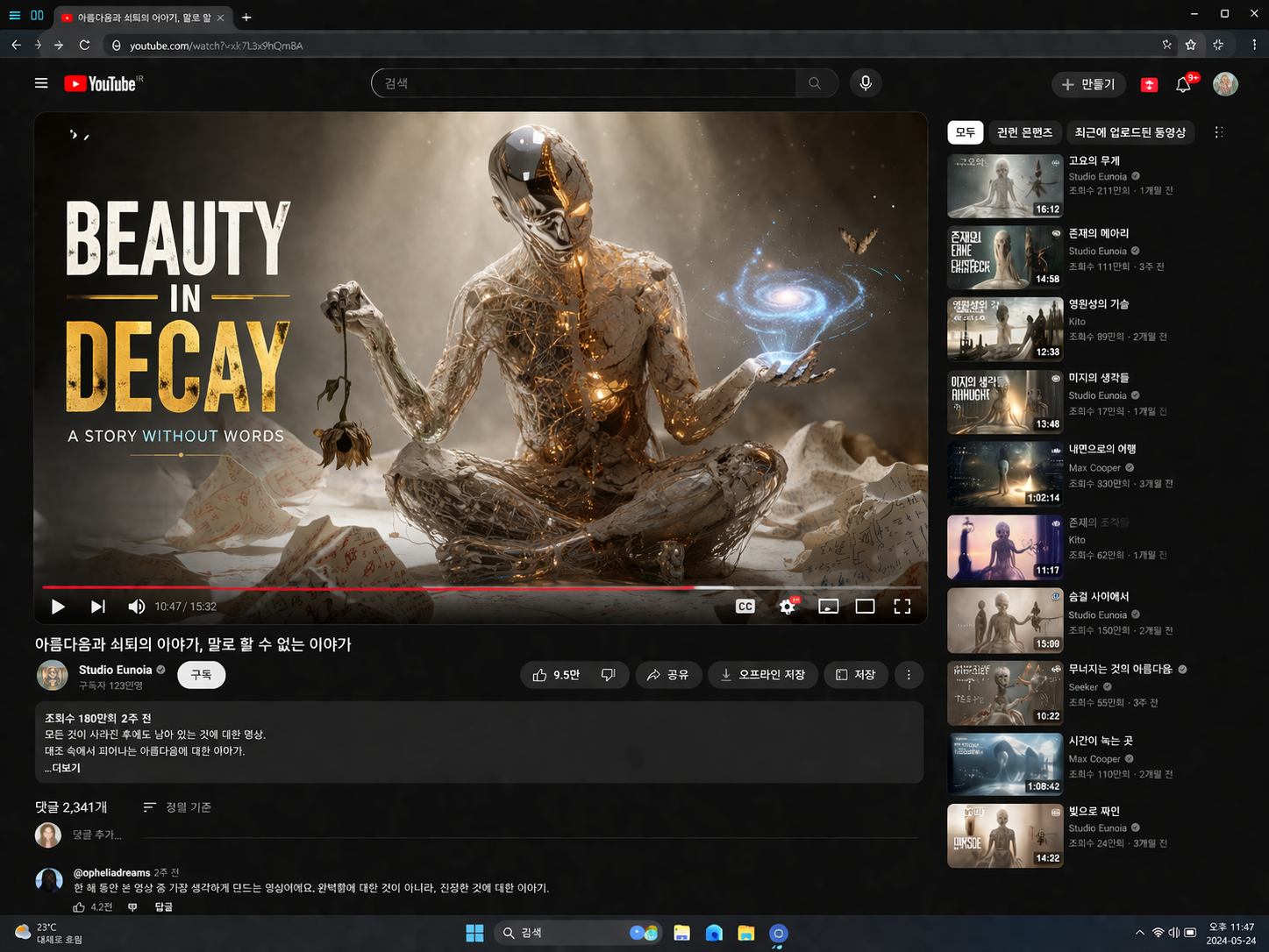Open the 무너지는 것의 아름다움 video title
The height and width of the screenshot is (952, 1269).
pyautogui.click(x=1121, y=669)
